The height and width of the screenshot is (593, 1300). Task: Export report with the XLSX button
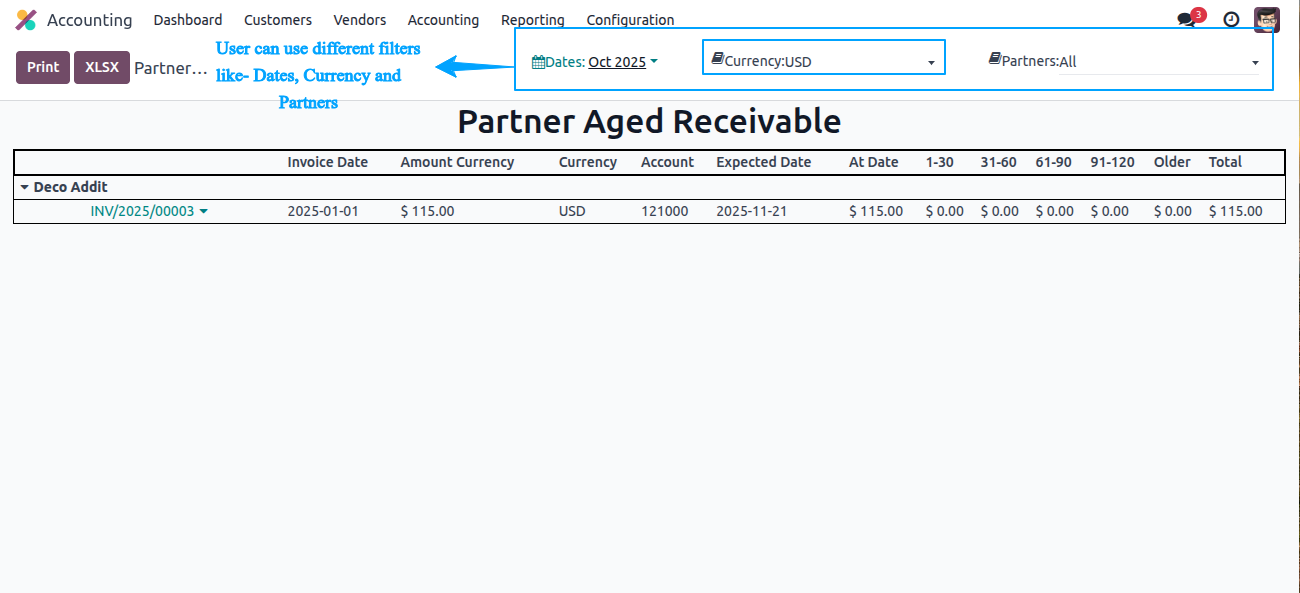pyautogui.click(x=102, y=67)
